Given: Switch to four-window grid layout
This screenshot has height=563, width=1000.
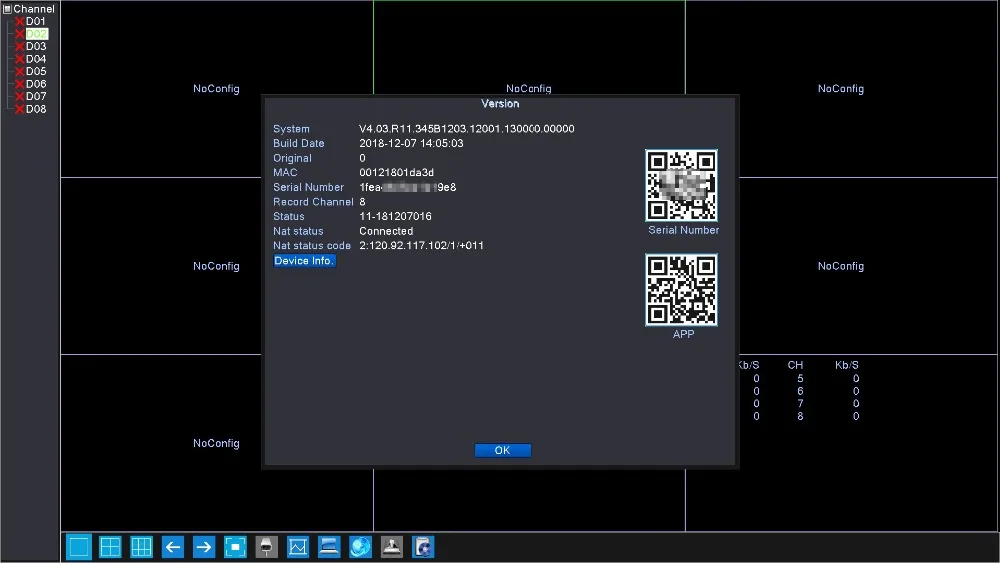Looking at the screenshot, I should 110,547.
